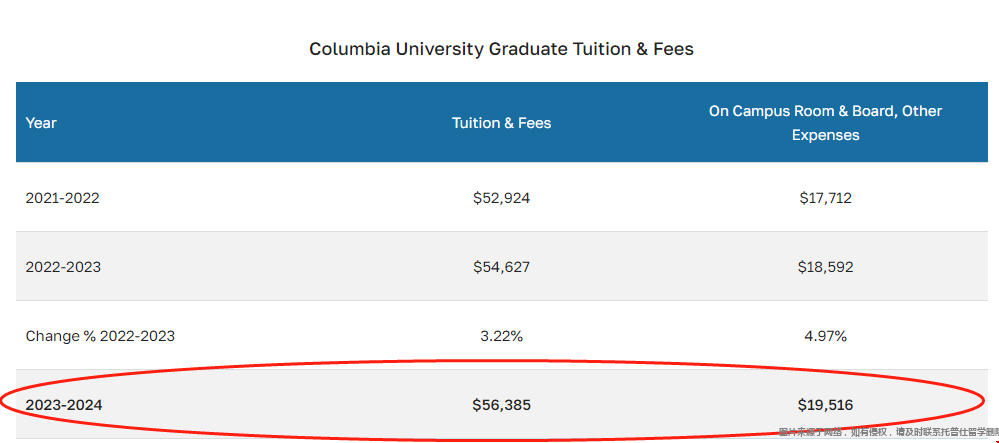The height and width of the screenshot is (443, 999).
Task: Click the $56,385 tuition value
Action: click(x=501, y=405)
